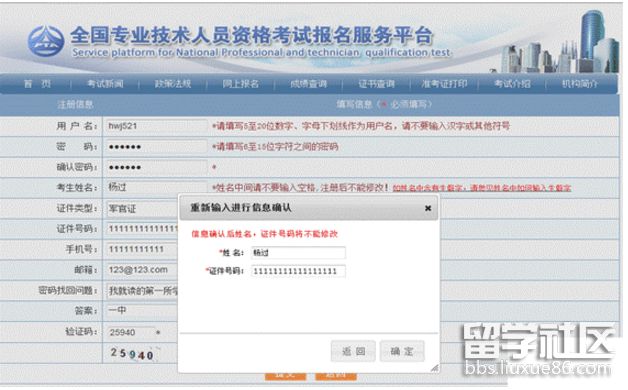Click the 邮箱 field with 123@123.com

(x=142, y=270)
